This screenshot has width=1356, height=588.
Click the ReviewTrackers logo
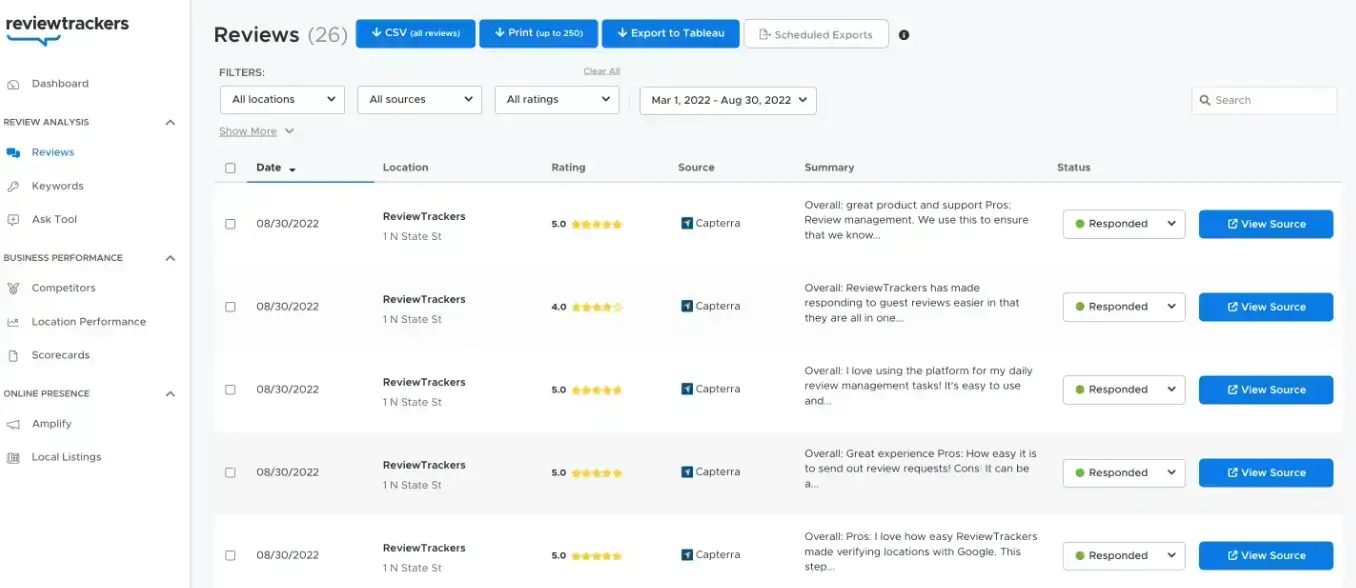click(x=67, y=29)
